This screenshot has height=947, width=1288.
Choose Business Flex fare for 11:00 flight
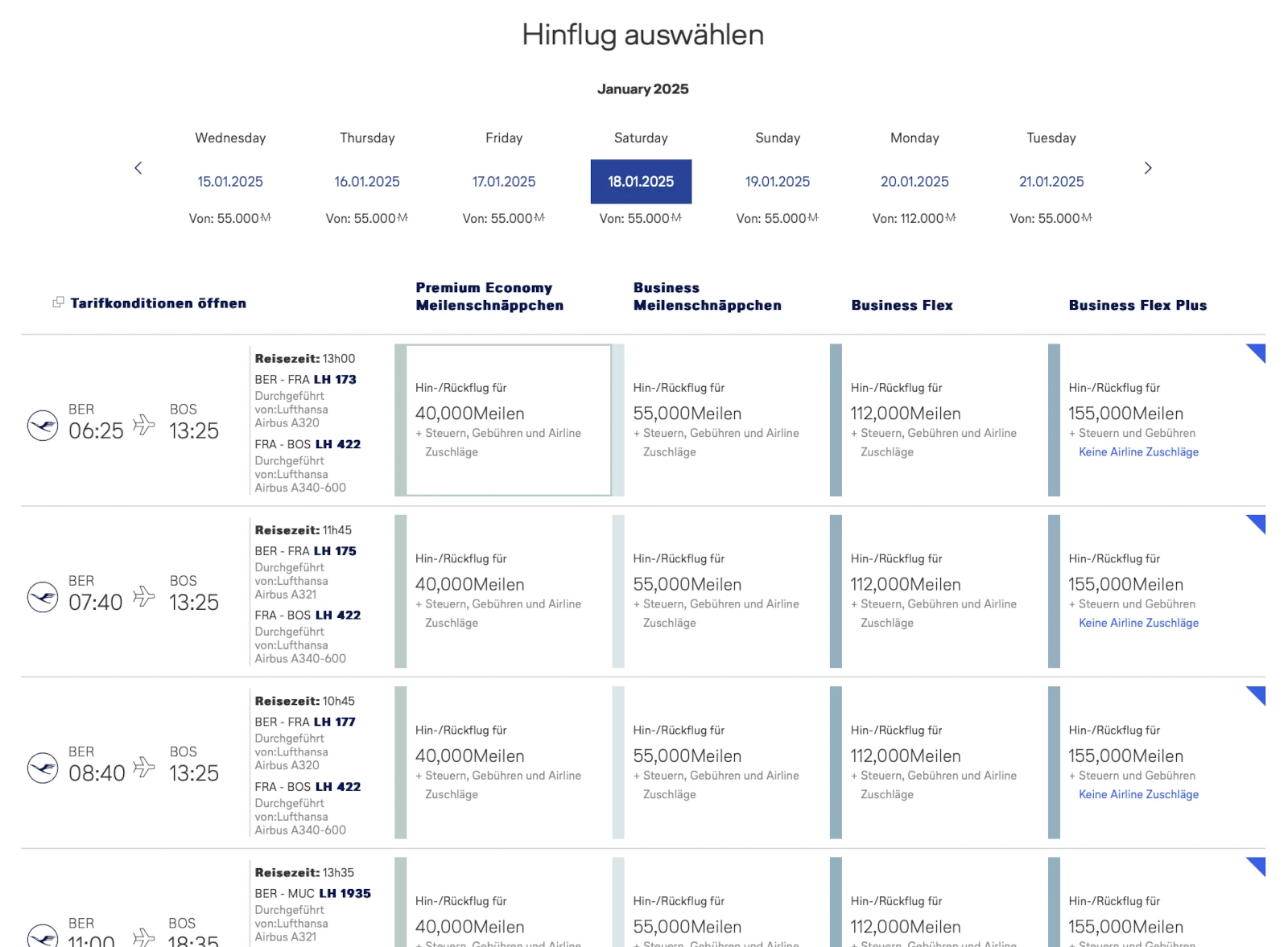[x=939, y=902]
